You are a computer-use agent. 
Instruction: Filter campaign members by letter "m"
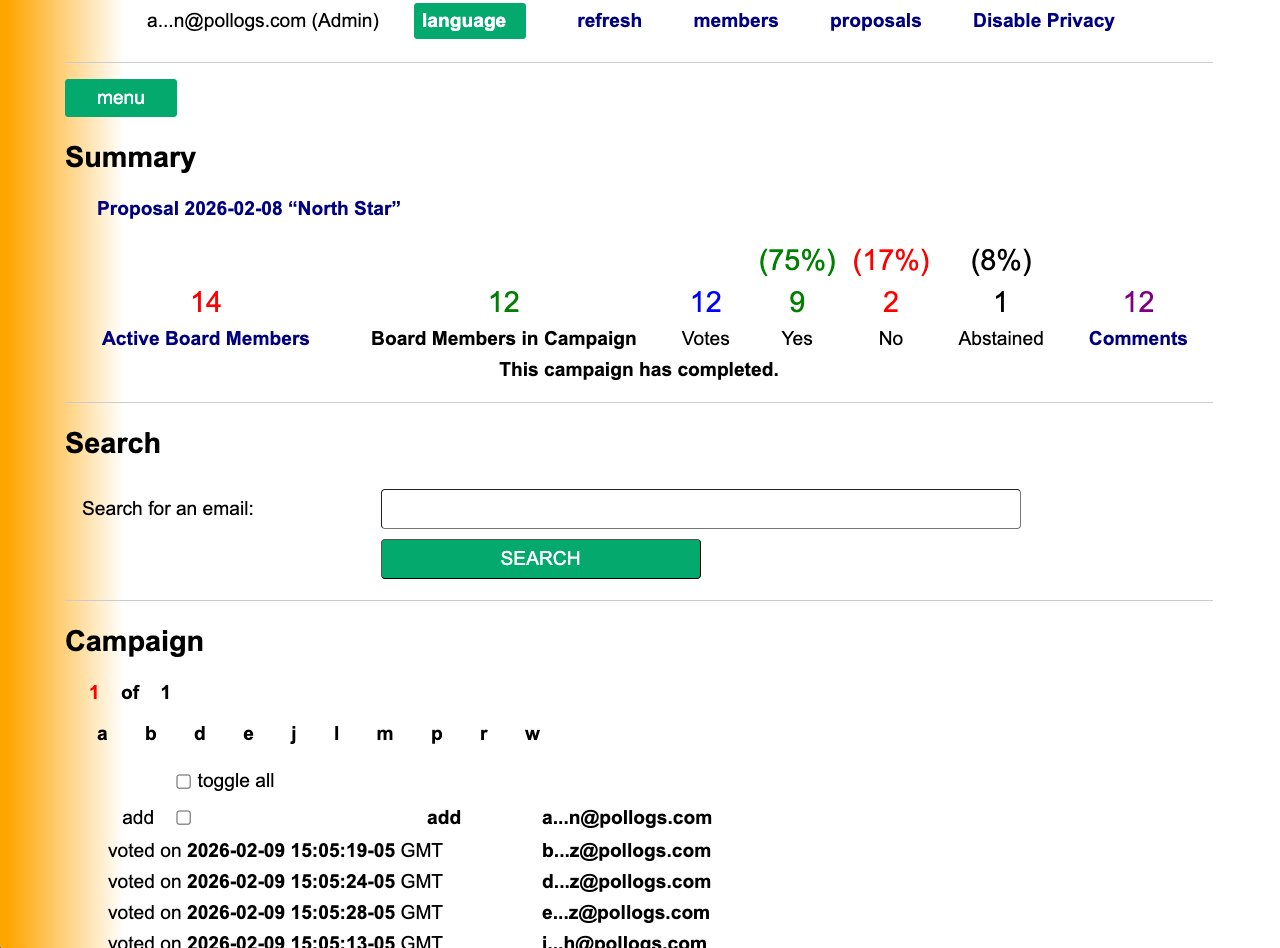[x=384, y=733]
